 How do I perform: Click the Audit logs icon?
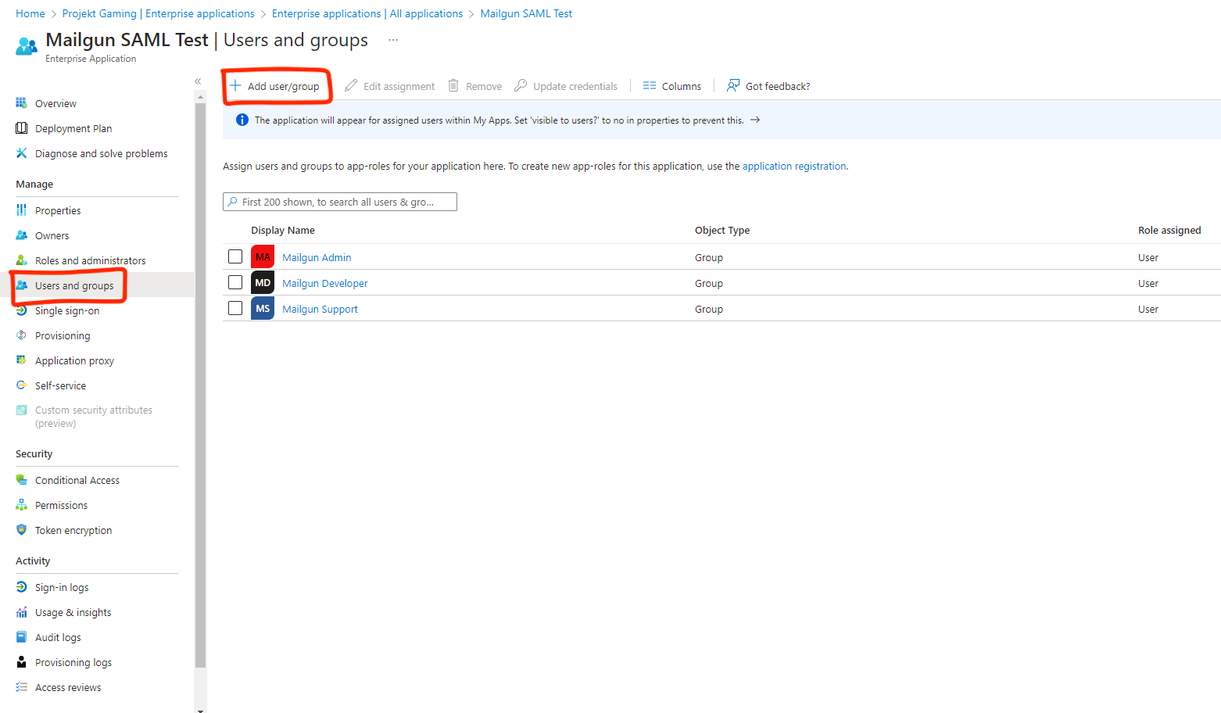[x=22, y=637]
